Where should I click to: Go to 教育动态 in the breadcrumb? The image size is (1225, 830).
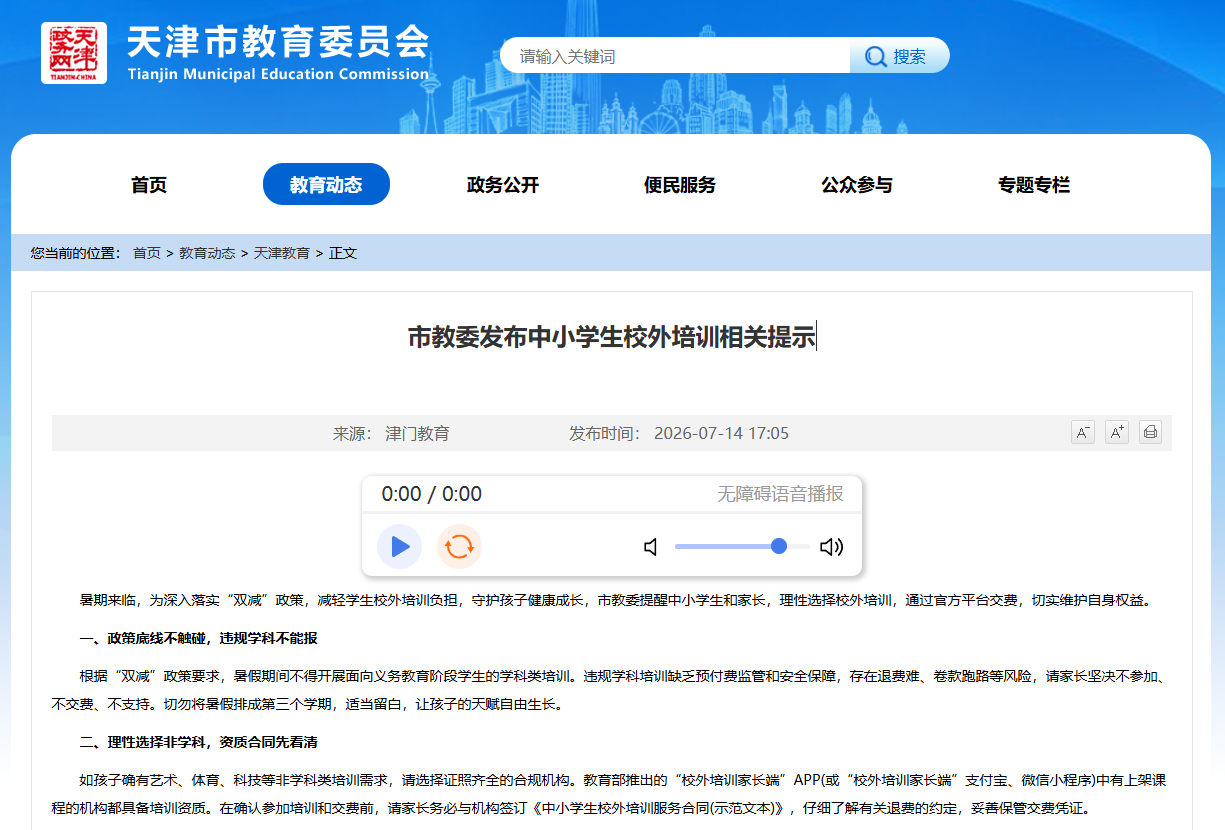[207, 253]
